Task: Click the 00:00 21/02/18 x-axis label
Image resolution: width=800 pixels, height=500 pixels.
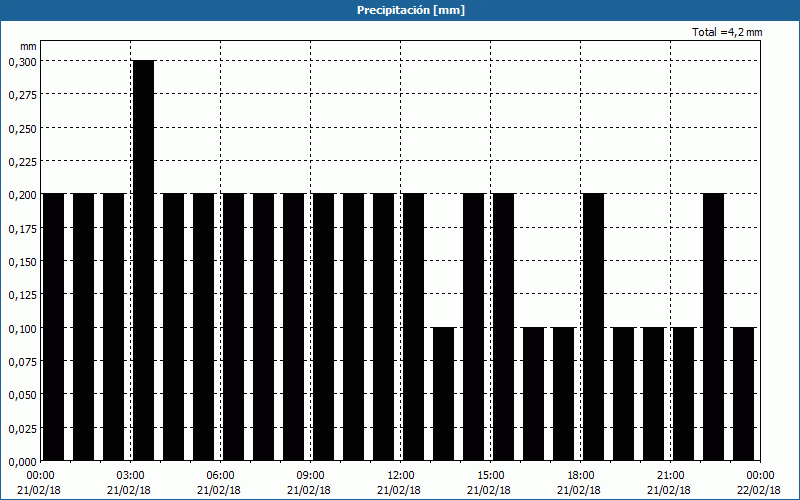Action: (39, 483)
